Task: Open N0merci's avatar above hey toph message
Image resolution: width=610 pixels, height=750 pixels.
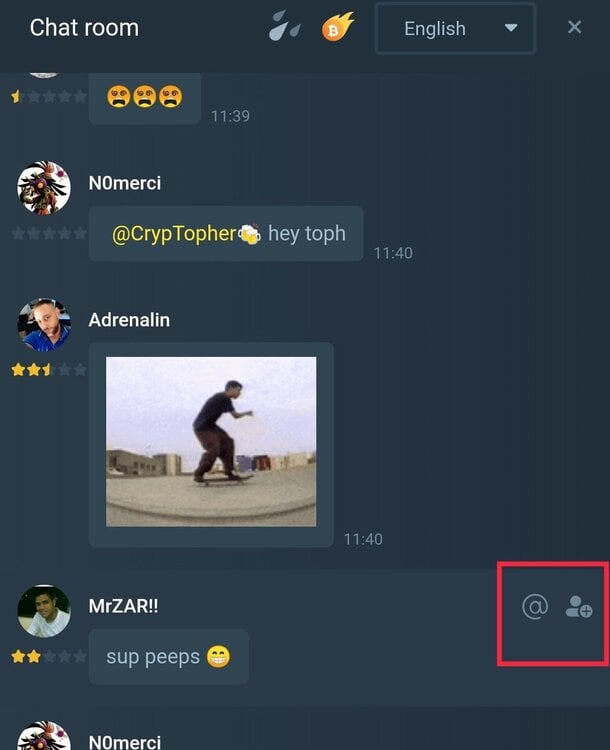Action: coord(44,187)
